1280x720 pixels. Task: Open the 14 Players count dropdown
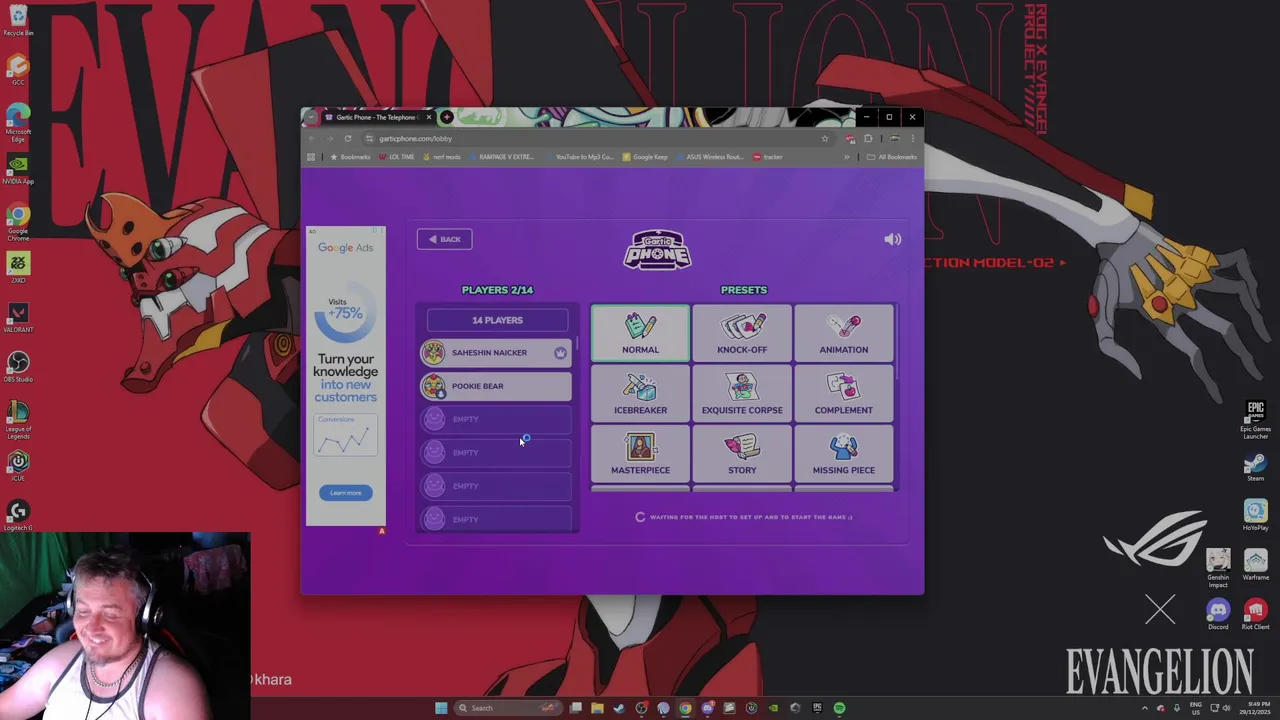coord(497,320)
